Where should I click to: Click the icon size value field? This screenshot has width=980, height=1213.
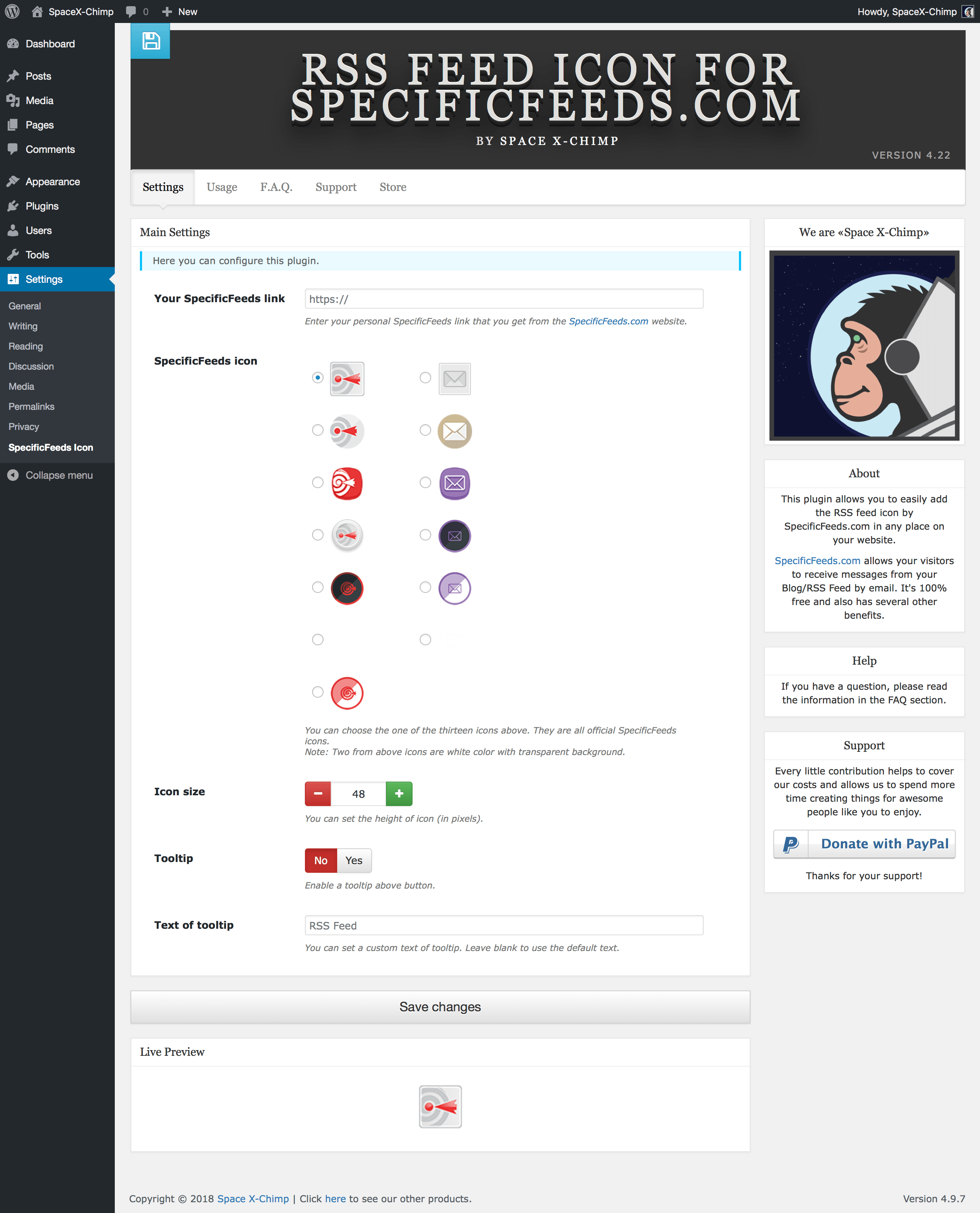coord(358,793)
